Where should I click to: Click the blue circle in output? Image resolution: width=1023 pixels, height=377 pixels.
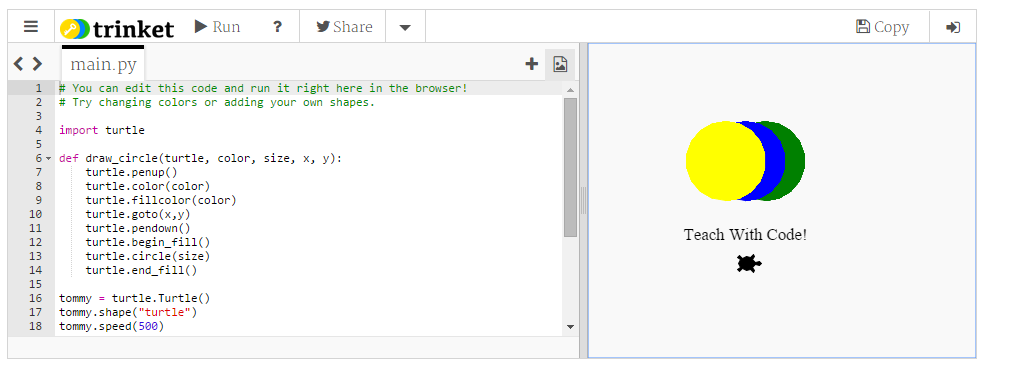[775, 161]
